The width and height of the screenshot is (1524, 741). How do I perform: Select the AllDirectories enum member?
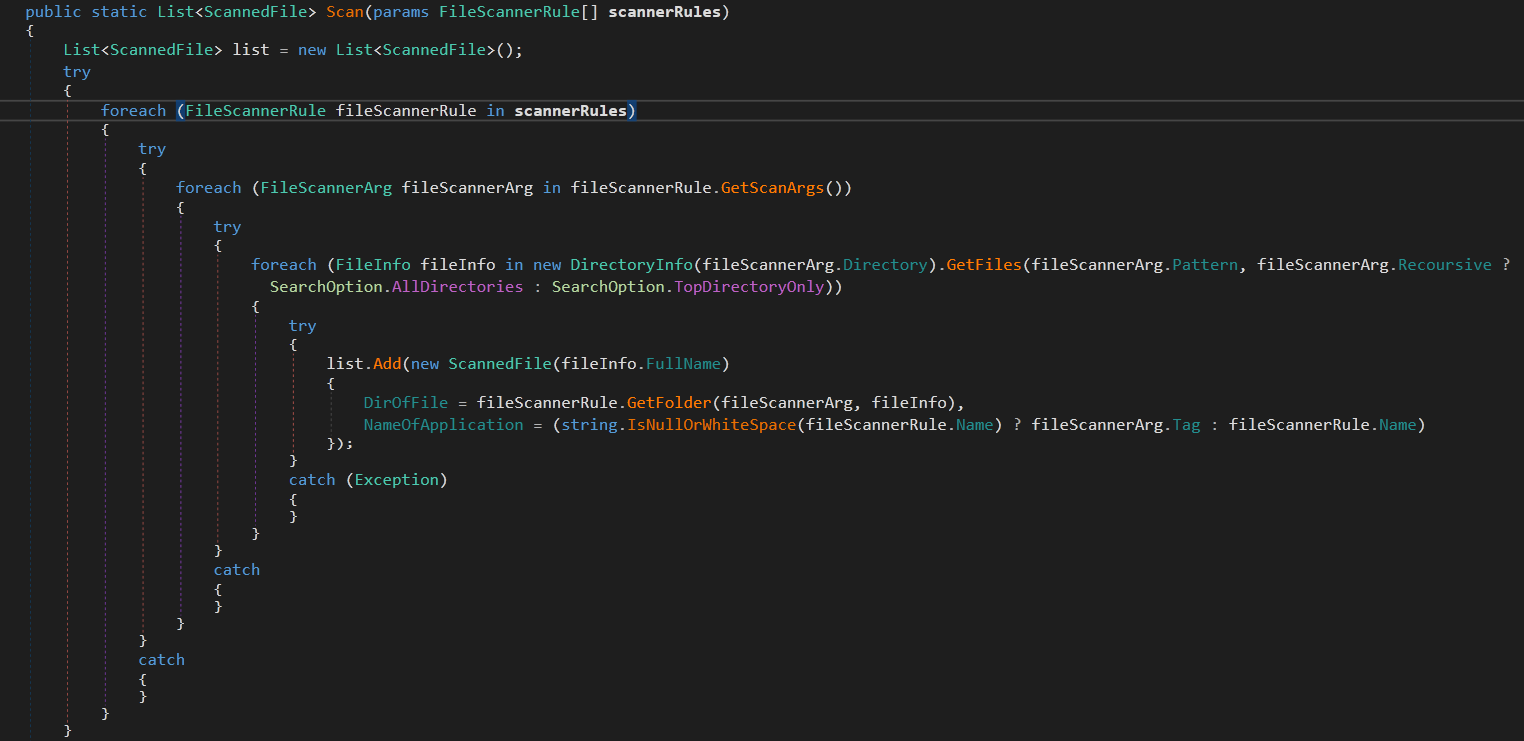click(457, 287)
